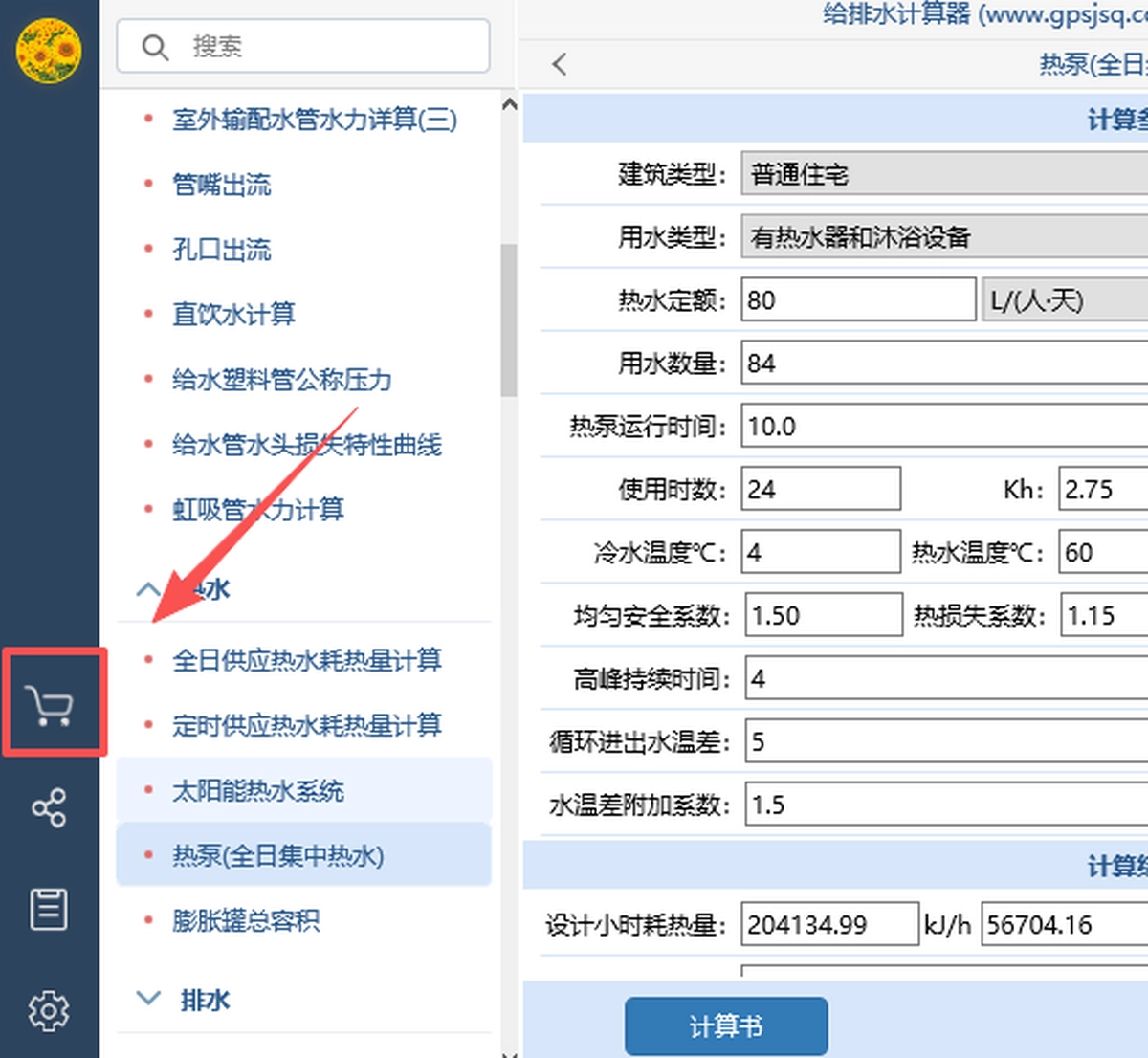Open the 用水类型 dropdown
The width and height of the screenshot is (1148, 1058).
coord(942,237)
